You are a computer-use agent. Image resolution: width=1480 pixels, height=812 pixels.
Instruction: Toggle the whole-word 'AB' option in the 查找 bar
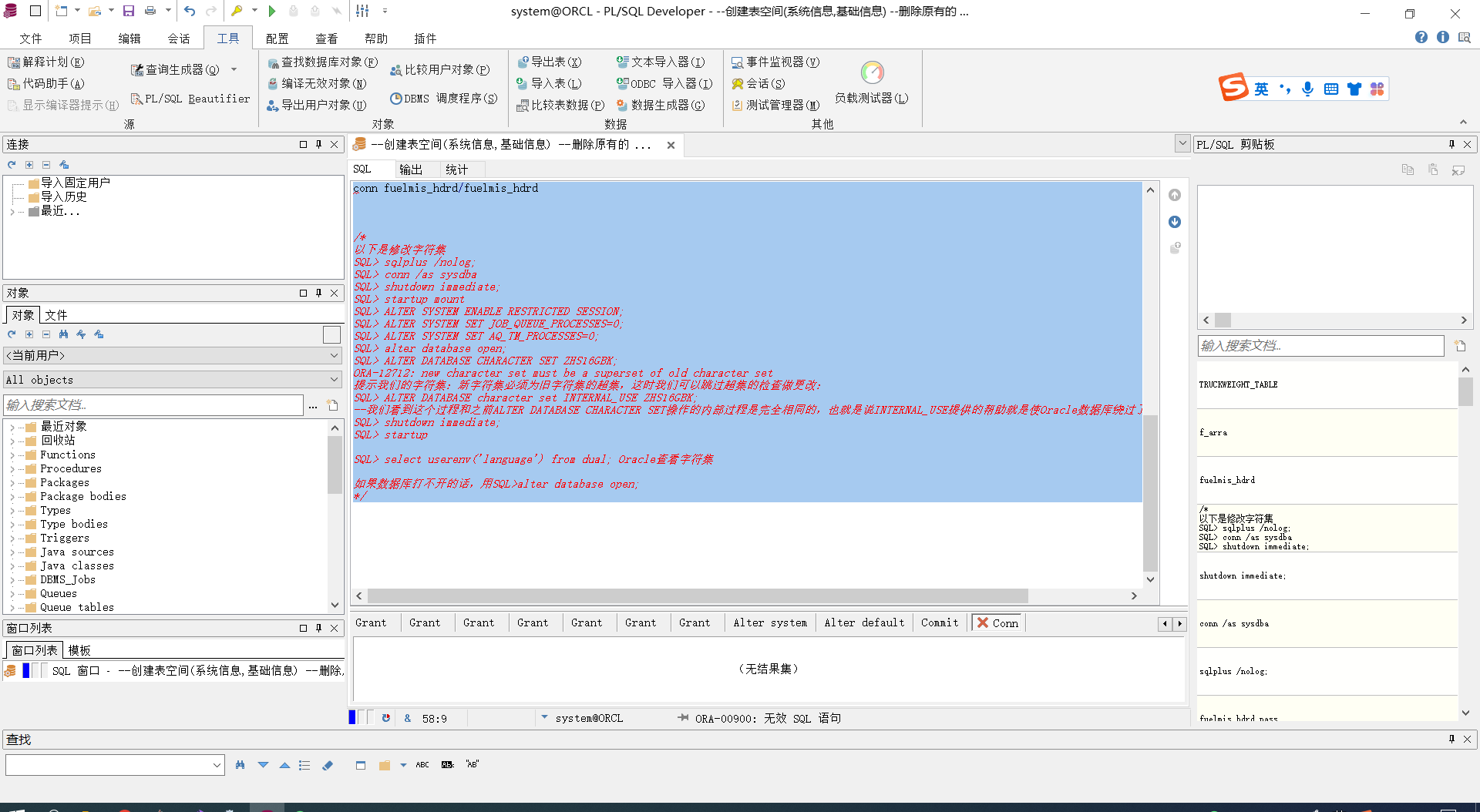473,765
